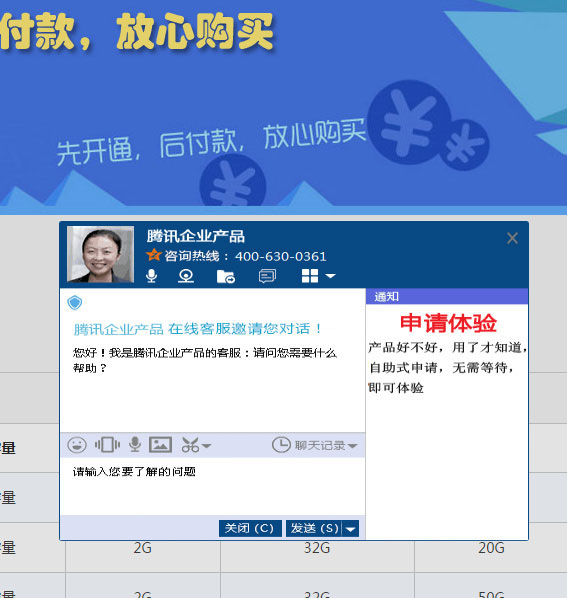Open the four-squares apps grid icon
Viewport: 567px width, 598px height.
[310, 276]
